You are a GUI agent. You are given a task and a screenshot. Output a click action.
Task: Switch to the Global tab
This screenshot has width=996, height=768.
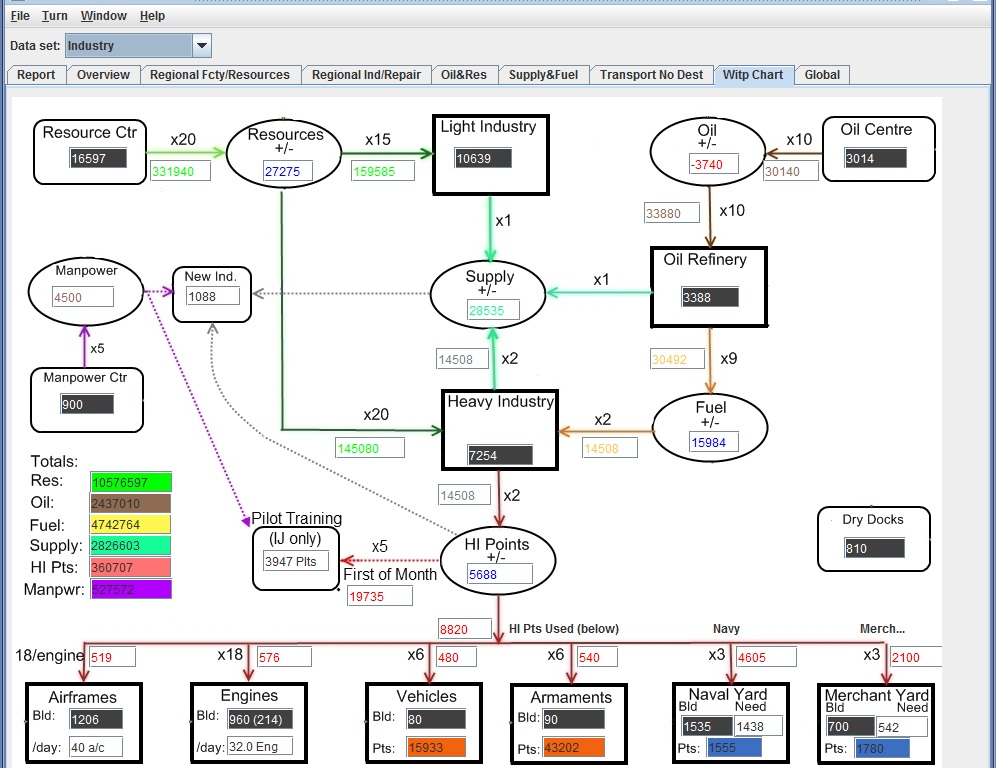tap(823, 75)
